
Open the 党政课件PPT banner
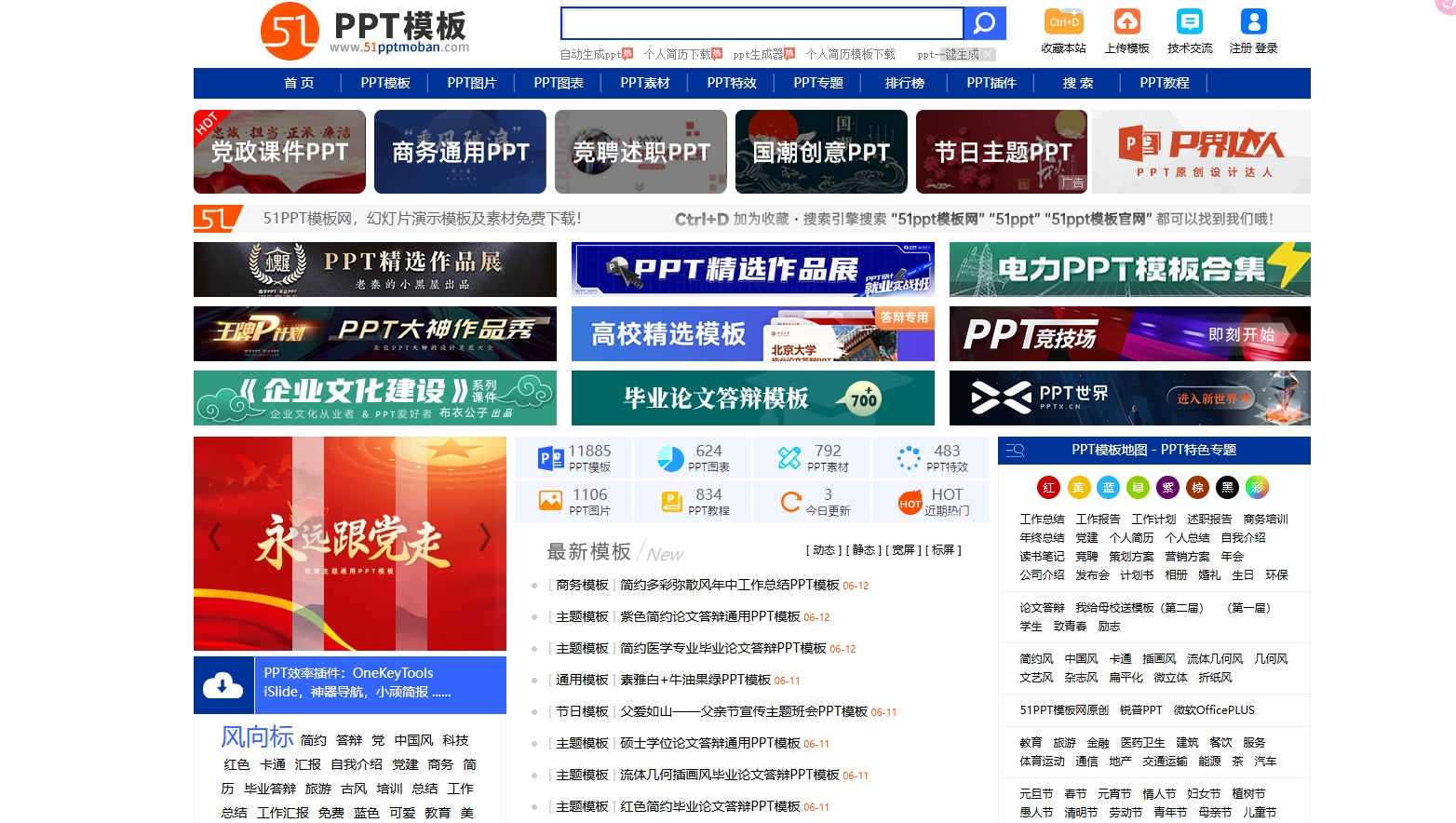[279, 152]
